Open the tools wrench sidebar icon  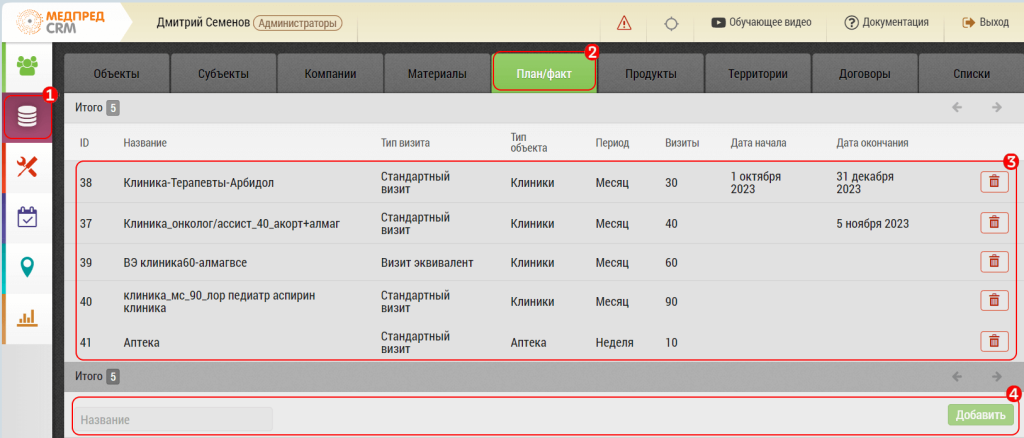click(x=27, y=167)
